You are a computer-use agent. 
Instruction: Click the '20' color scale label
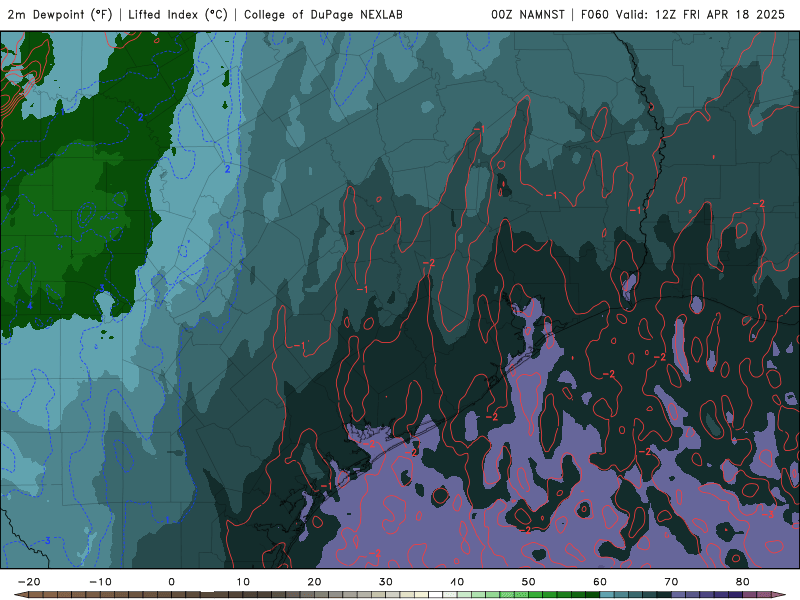tap(314, 582)
